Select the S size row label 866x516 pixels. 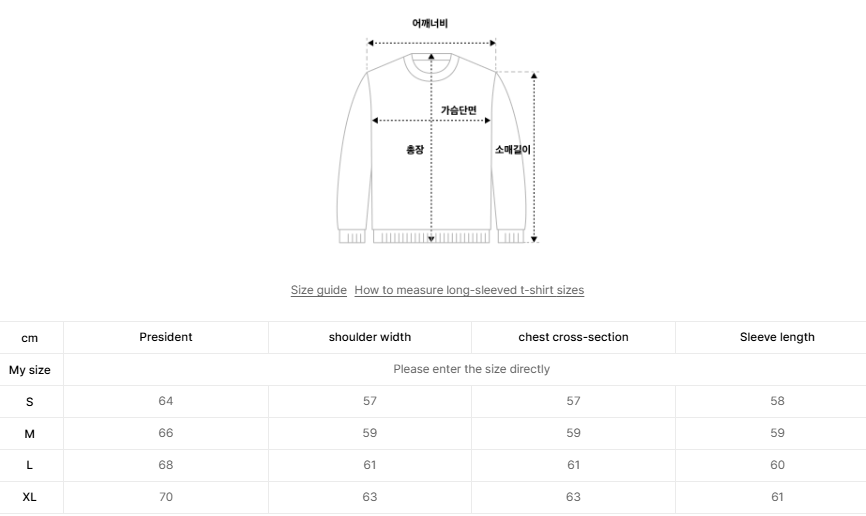[30, 401]
